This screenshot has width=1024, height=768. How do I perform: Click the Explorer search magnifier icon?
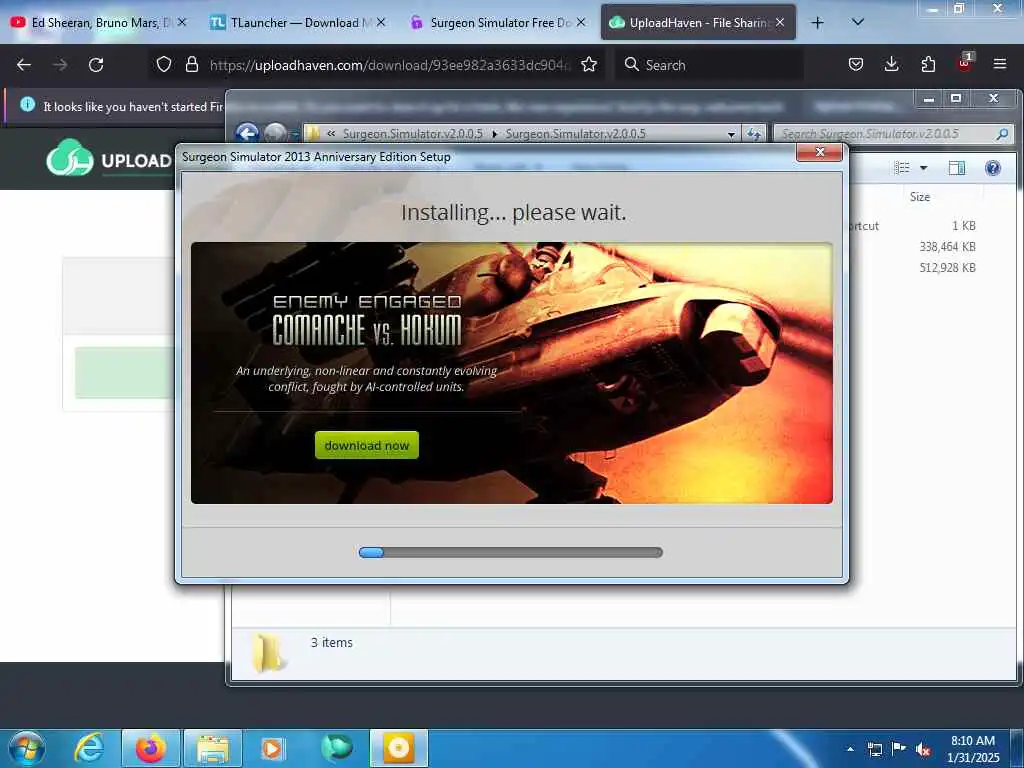coord(1002,134)
